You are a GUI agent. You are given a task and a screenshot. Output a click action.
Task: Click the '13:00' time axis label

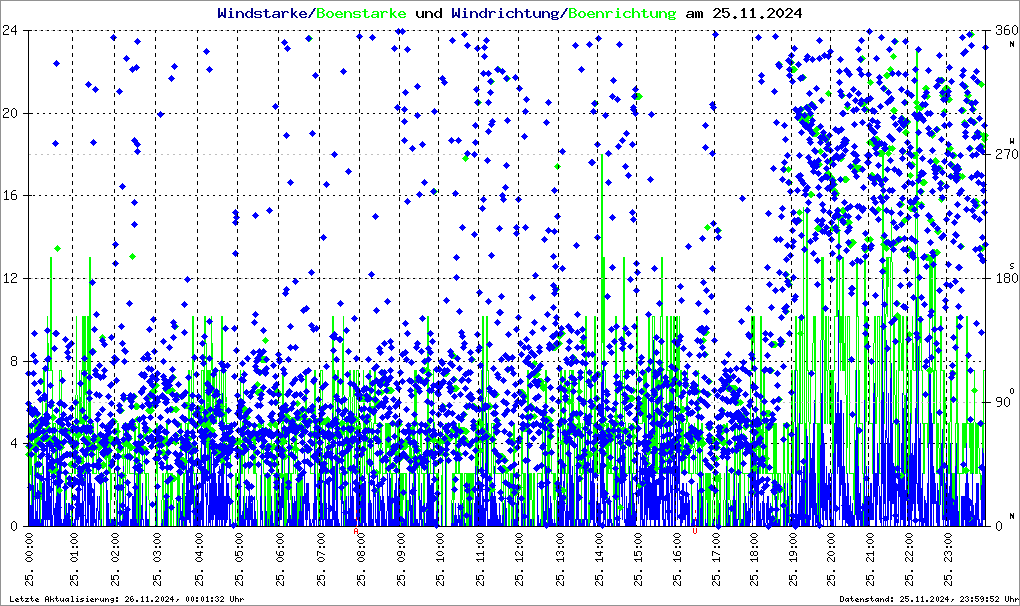tap(560, 547)
